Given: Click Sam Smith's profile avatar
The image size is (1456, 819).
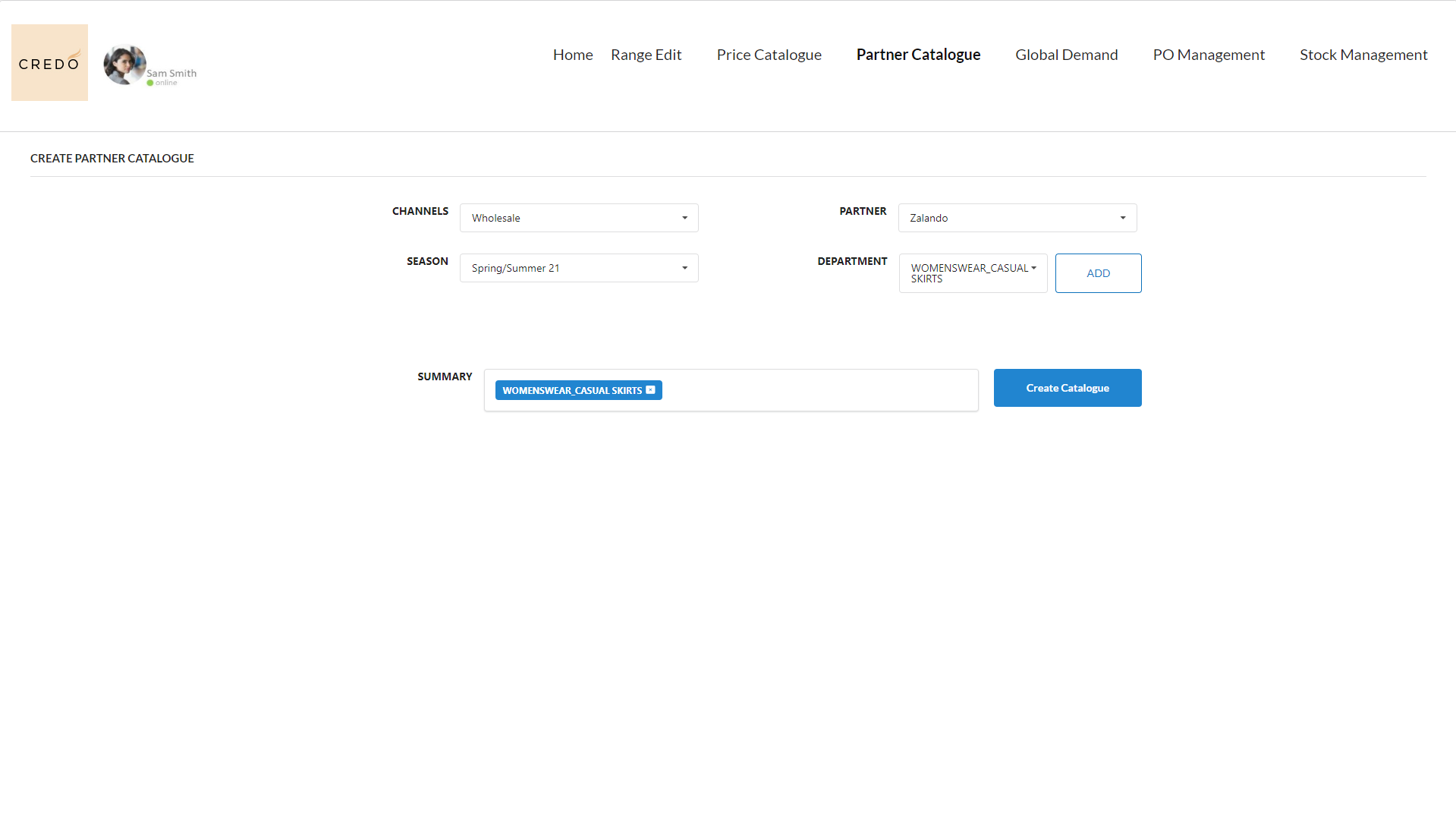Looking at the screenshot, I should [x=124, y=65].
